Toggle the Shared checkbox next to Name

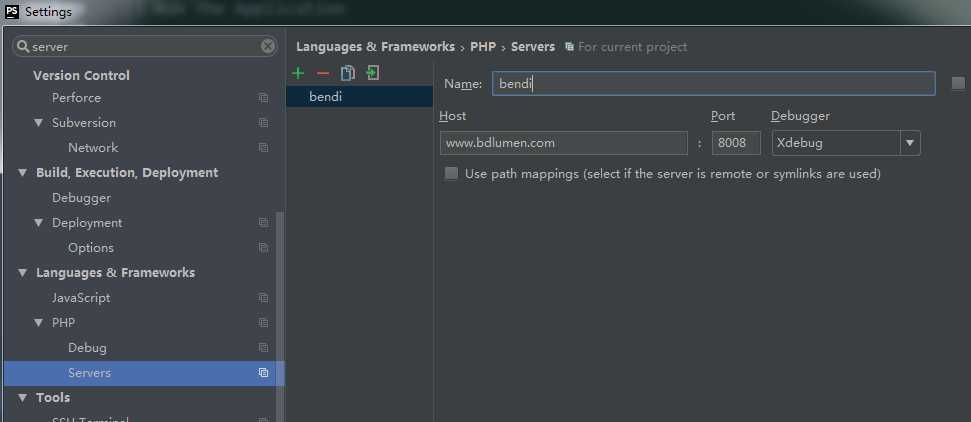tap(958, 83)
